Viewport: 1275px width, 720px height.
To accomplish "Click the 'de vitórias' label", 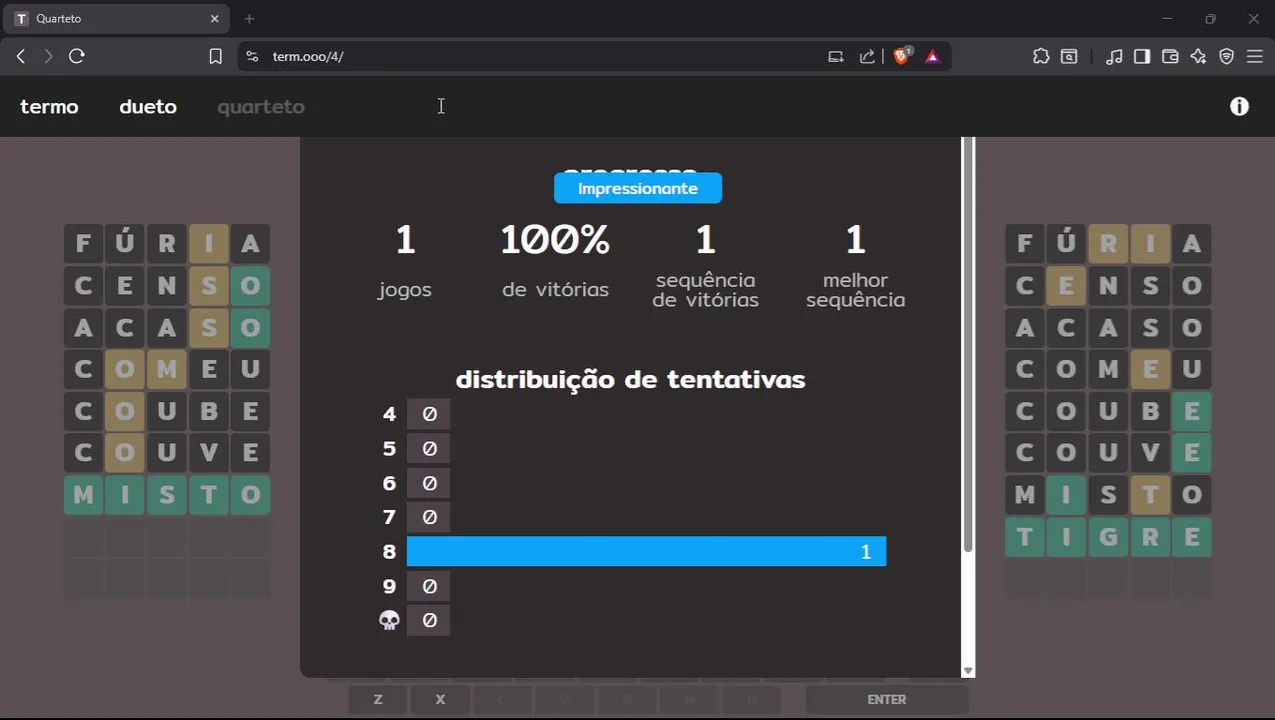I will [x=555, y=290].
